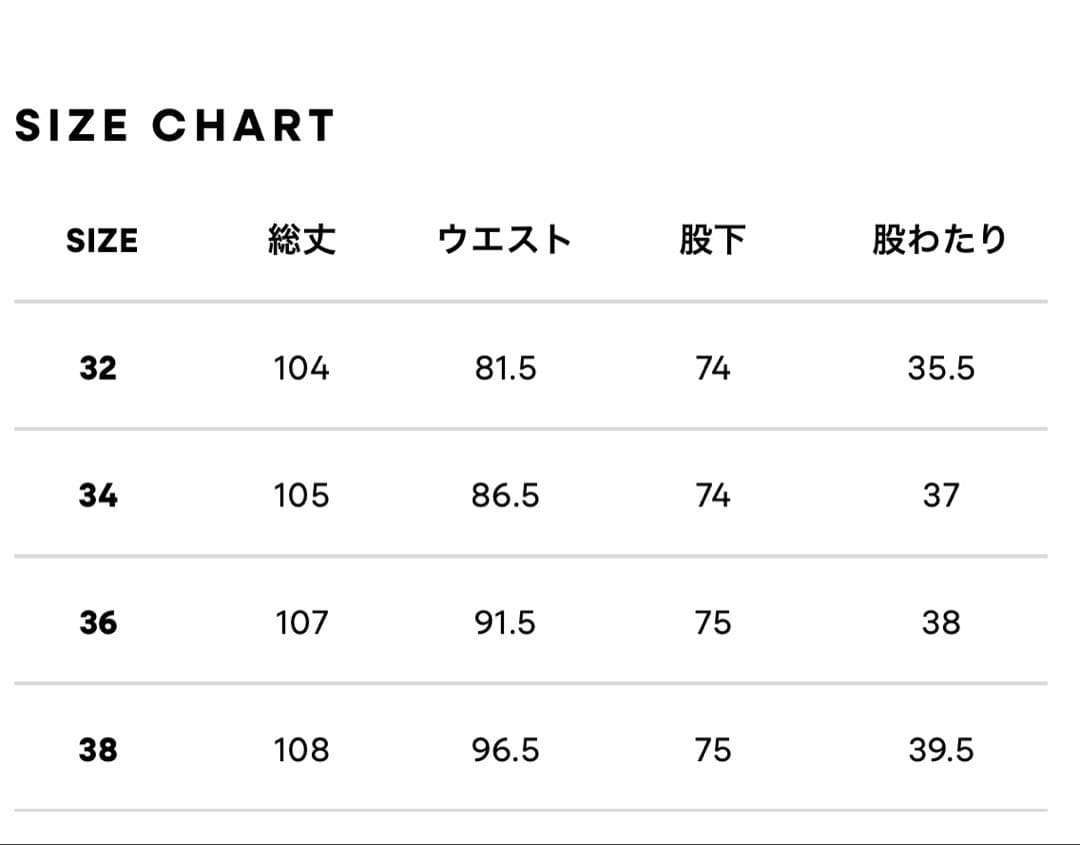The height and width of the screenshot is (845, 1080).
Task: Click the SIZE CHART heading
Action: point(175,126)
